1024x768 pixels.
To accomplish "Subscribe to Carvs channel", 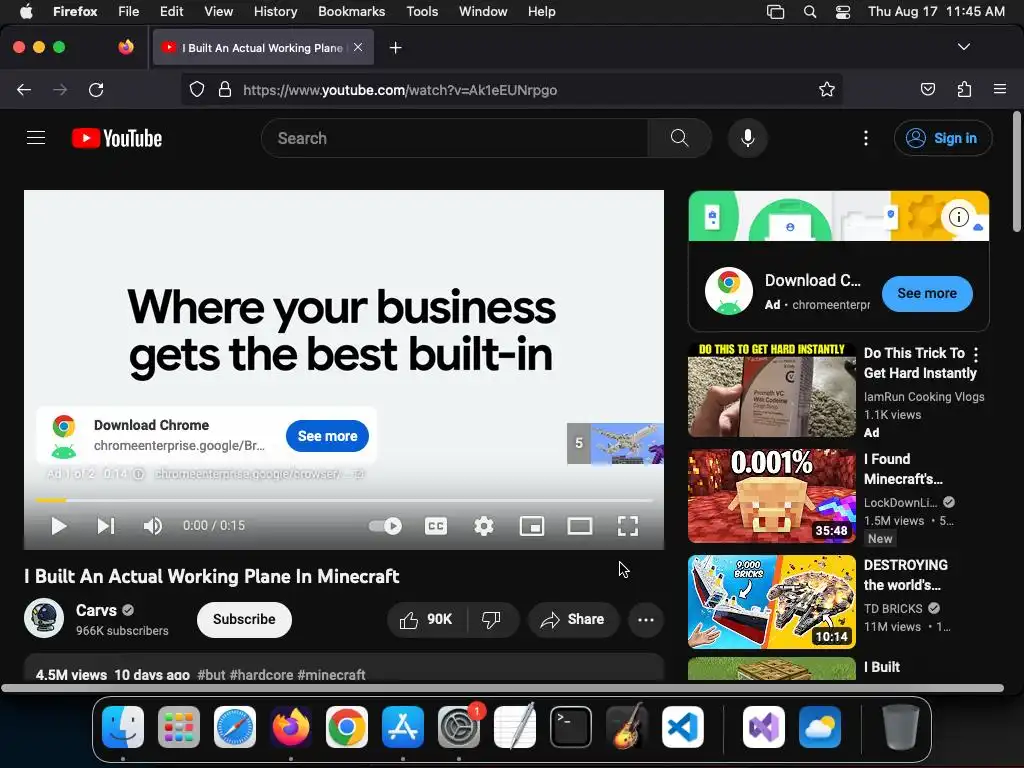I will pyautogui.click(x=244, y=619).
